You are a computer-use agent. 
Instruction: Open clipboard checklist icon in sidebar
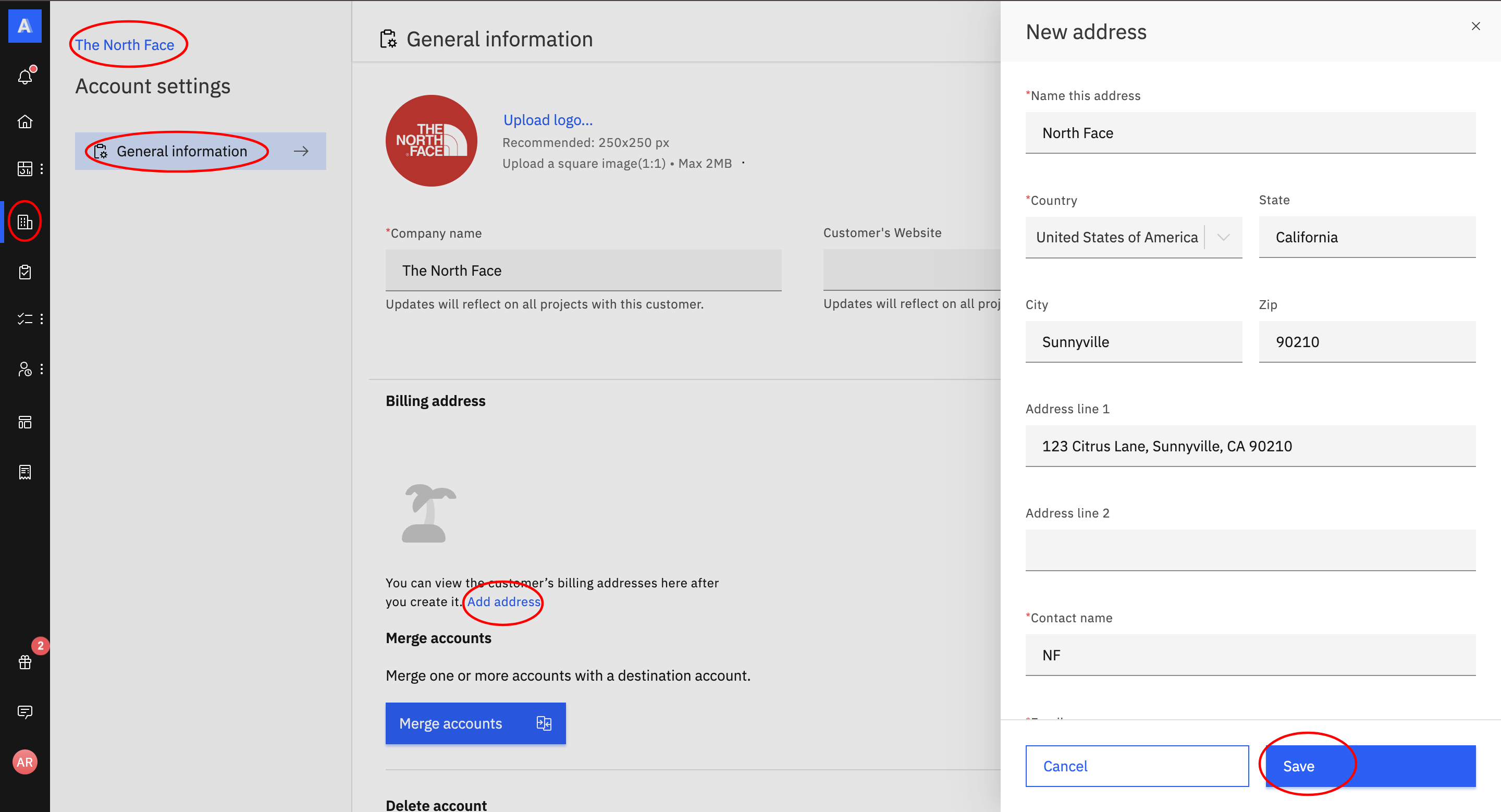coord(24,272)
